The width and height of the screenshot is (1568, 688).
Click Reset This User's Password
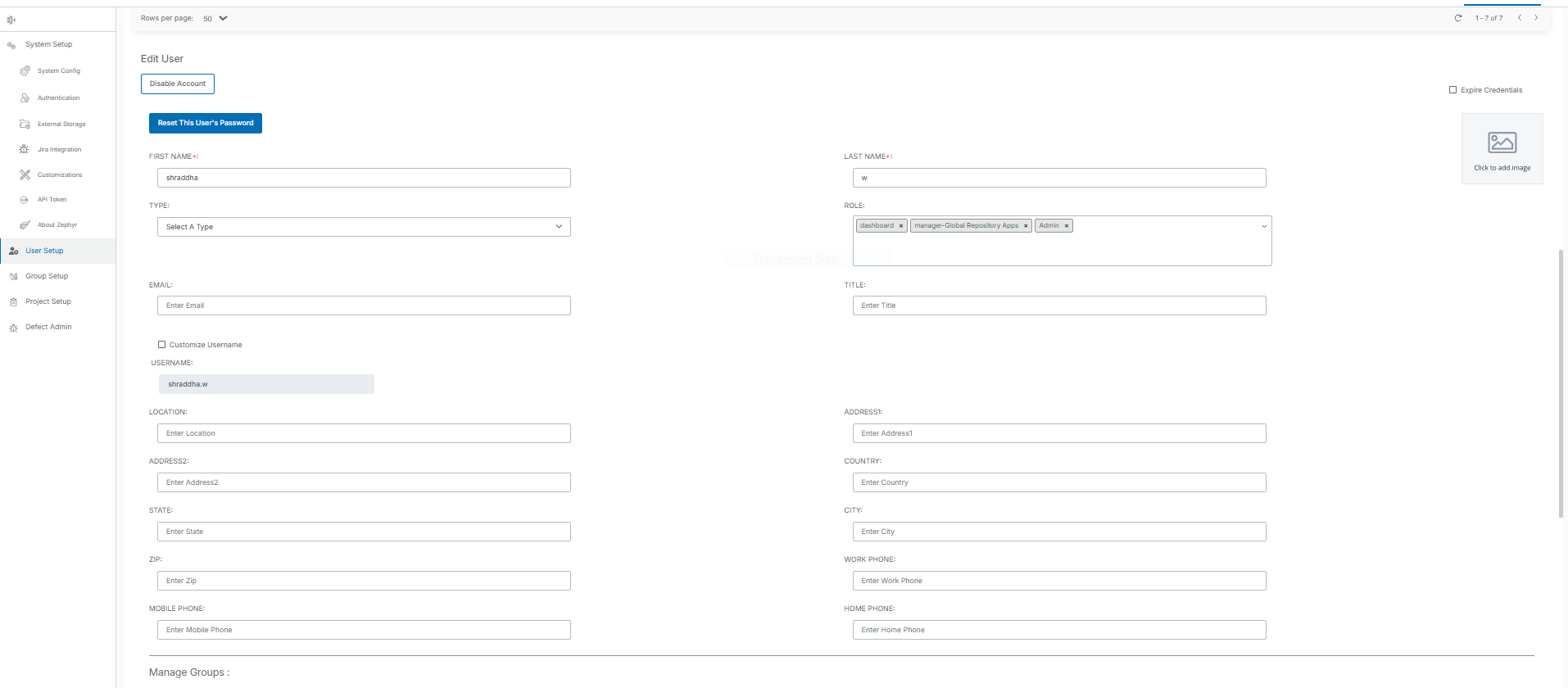[206, 123]
